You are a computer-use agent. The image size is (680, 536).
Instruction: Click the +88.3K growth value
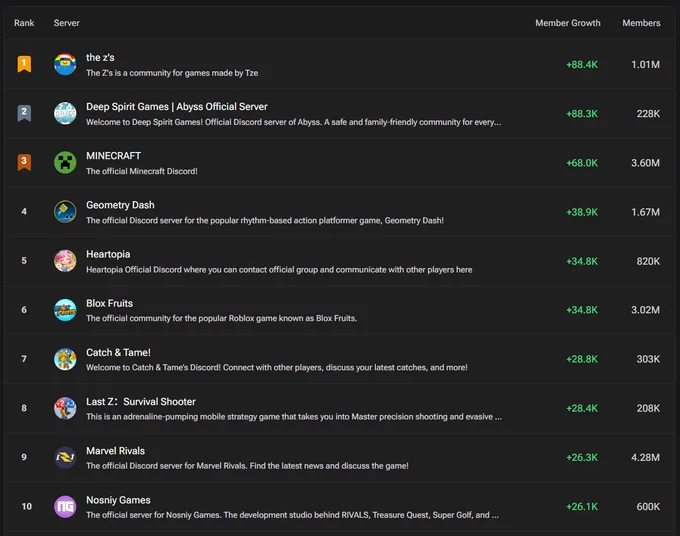[582, 114]
